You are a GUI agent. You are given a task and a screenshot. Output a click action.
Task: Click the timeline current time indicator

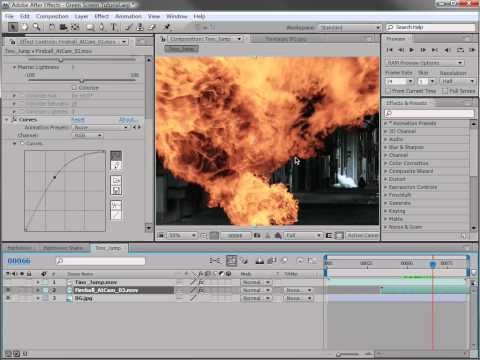(x=433, y=264)
